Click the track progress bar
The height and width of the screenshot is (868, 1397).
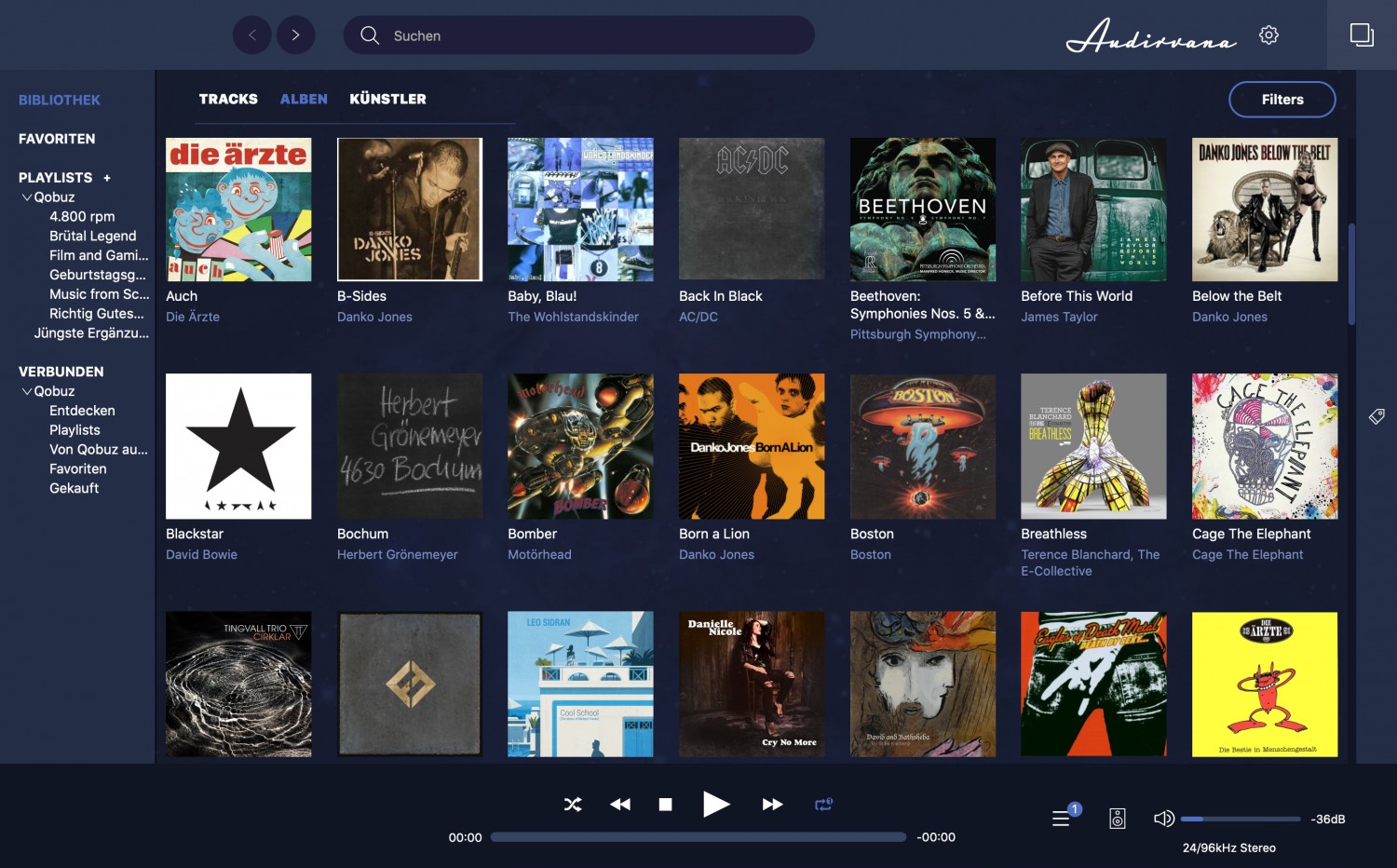click(x=698, y=837)
